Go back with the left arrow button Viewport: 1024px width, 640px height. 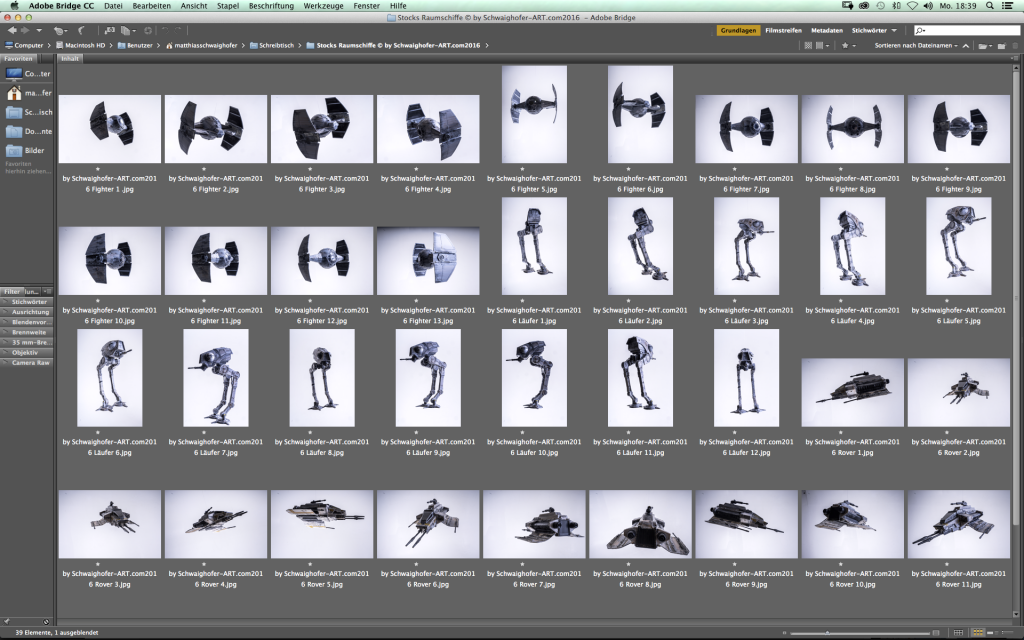pos(12,30)
